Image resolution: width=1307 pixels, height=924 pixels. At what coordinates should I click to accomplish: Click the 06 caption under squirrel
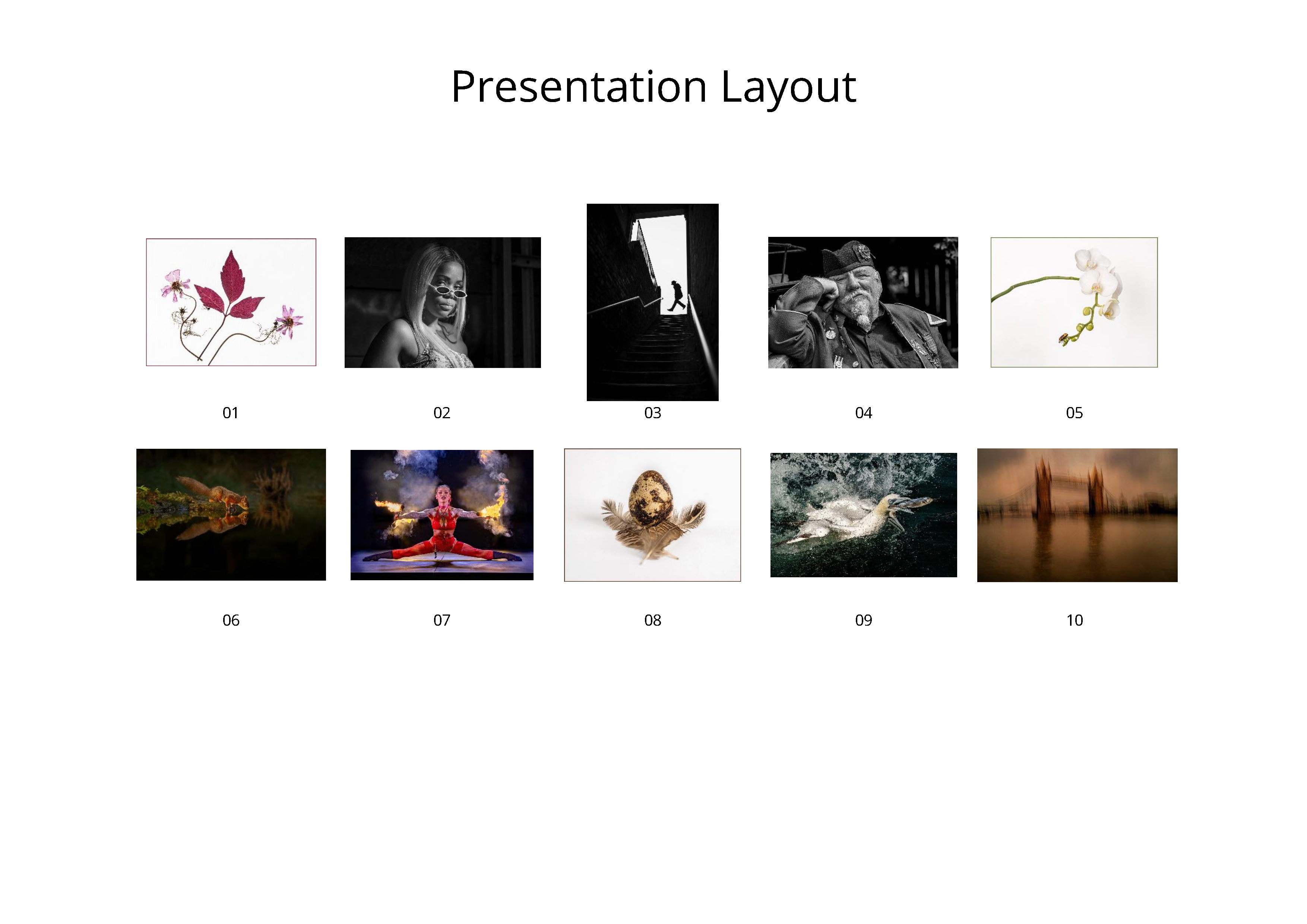231,620
